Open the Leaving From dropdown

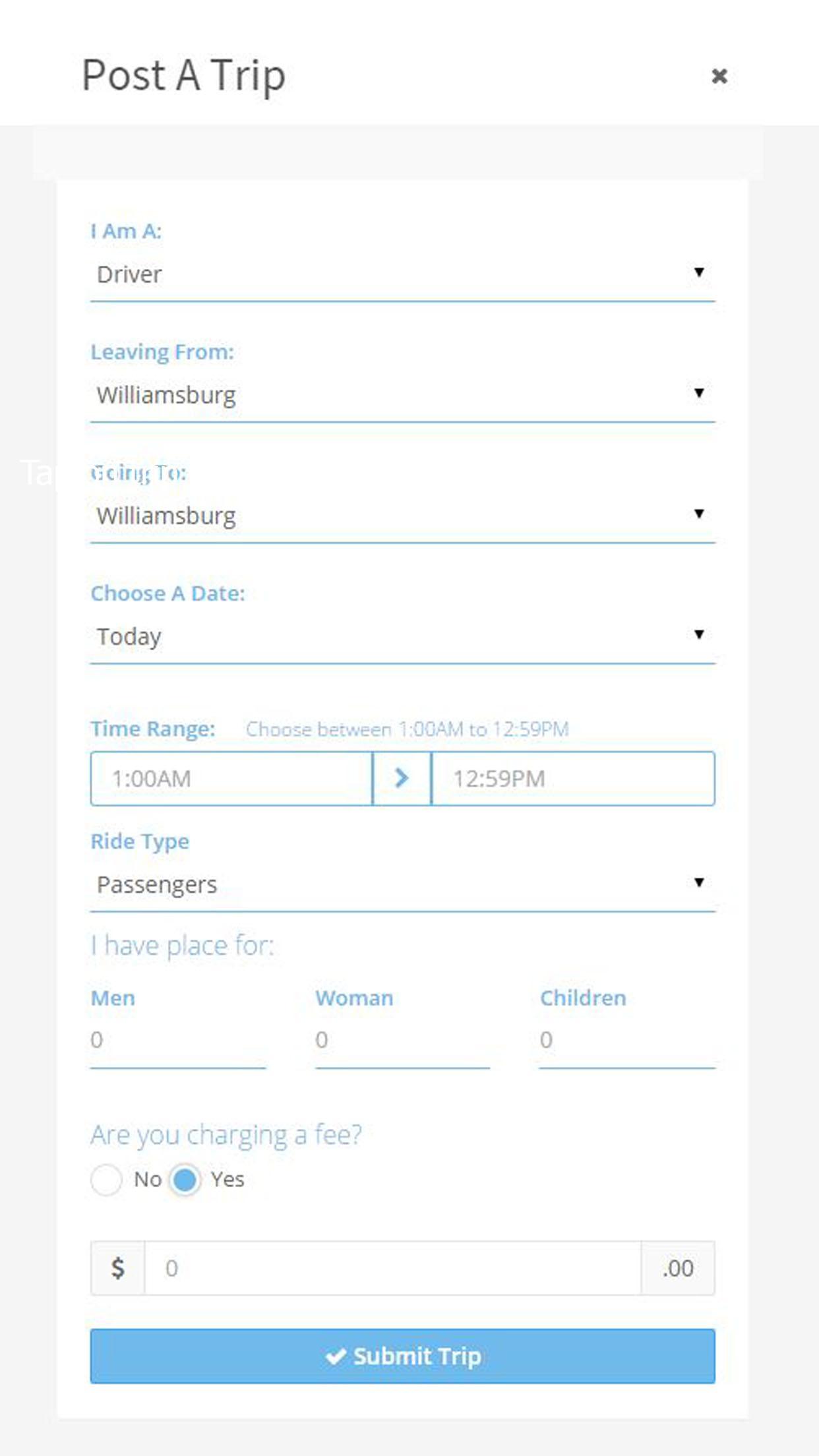pos(402,394)
